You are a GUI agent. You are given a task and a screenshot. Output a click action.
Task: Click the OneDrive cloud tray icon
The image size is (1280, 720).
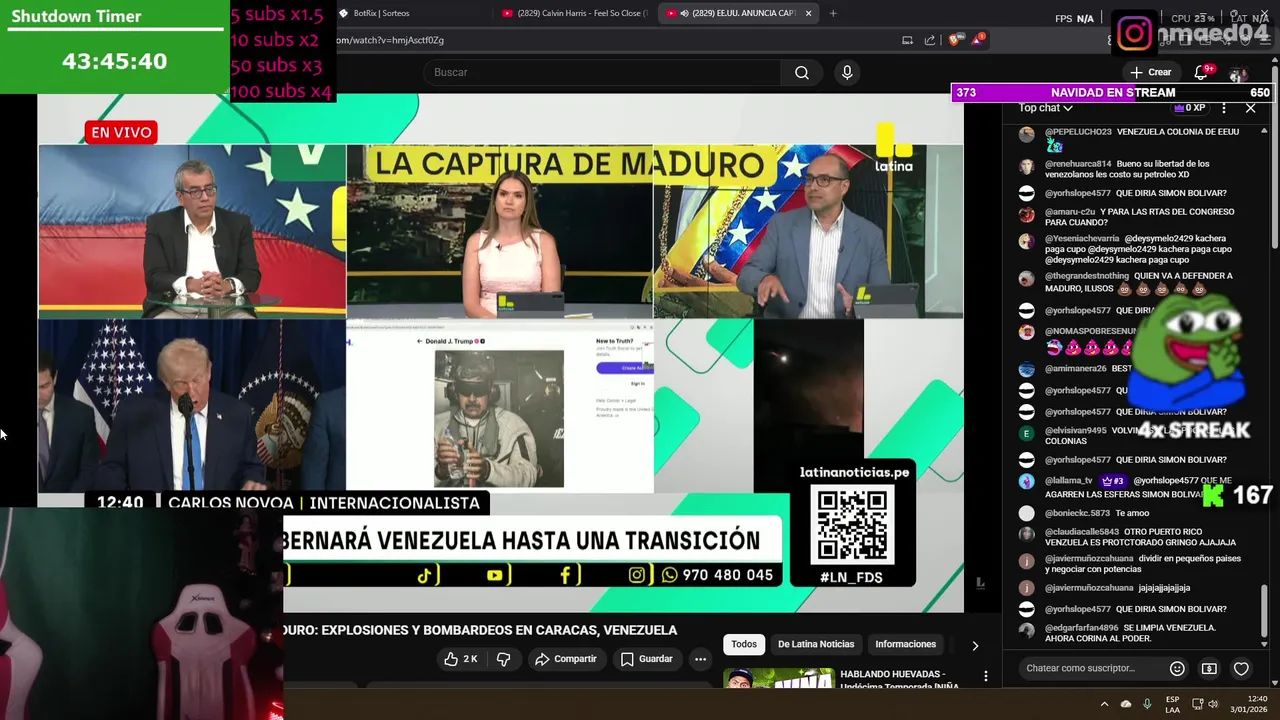pos(1126,704)
